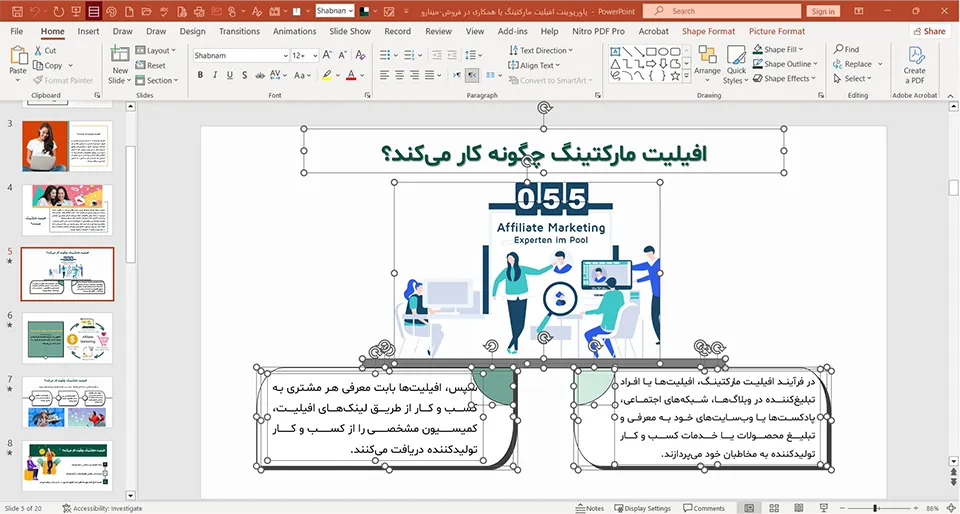Click the Save icon in quick access toolbar
This screenshot has width=960, height=514.
pyautogui.click(x=17, y=11)
